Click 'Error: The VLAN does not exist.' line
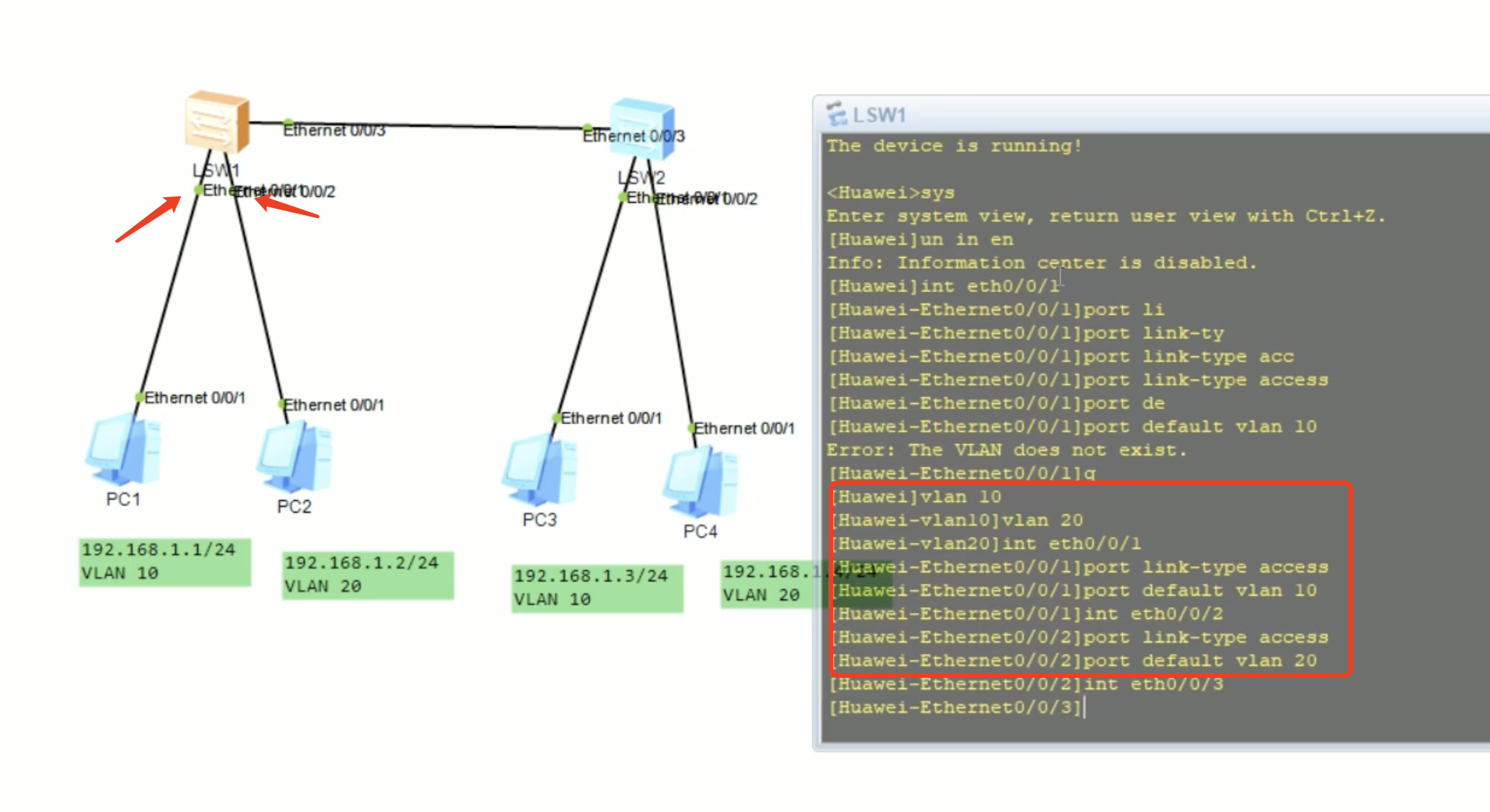1490x812 pixels. (1007, 450)
